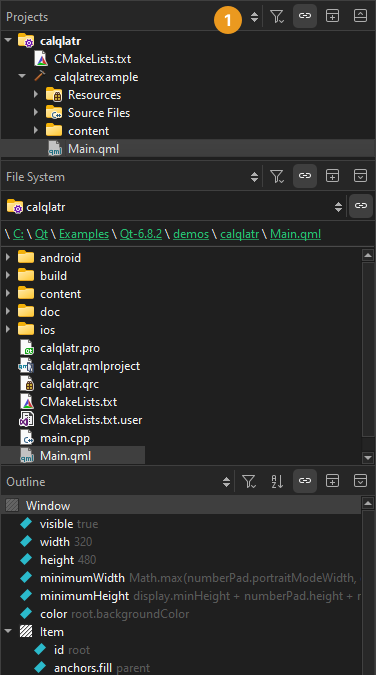The width and height of the screenshot is (376, 675).
Task: Click File System scrollbar down arrow
Action: (x=368, y=457)
